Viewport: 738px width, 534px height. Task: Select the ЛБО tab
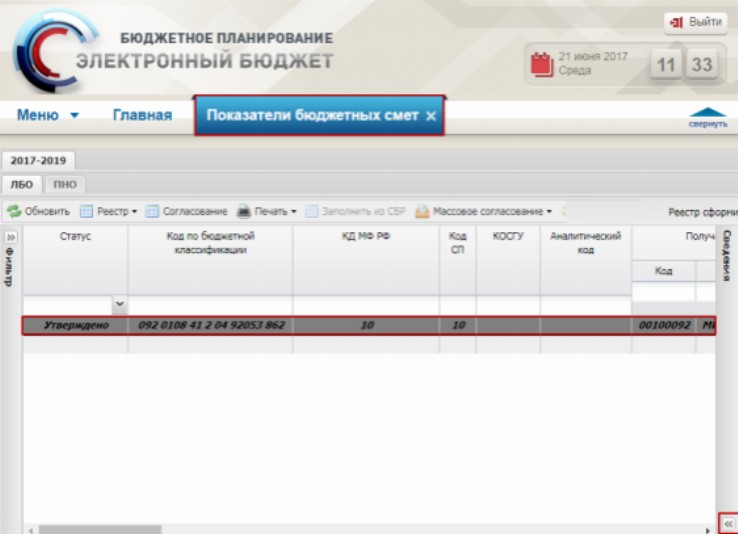22,184
